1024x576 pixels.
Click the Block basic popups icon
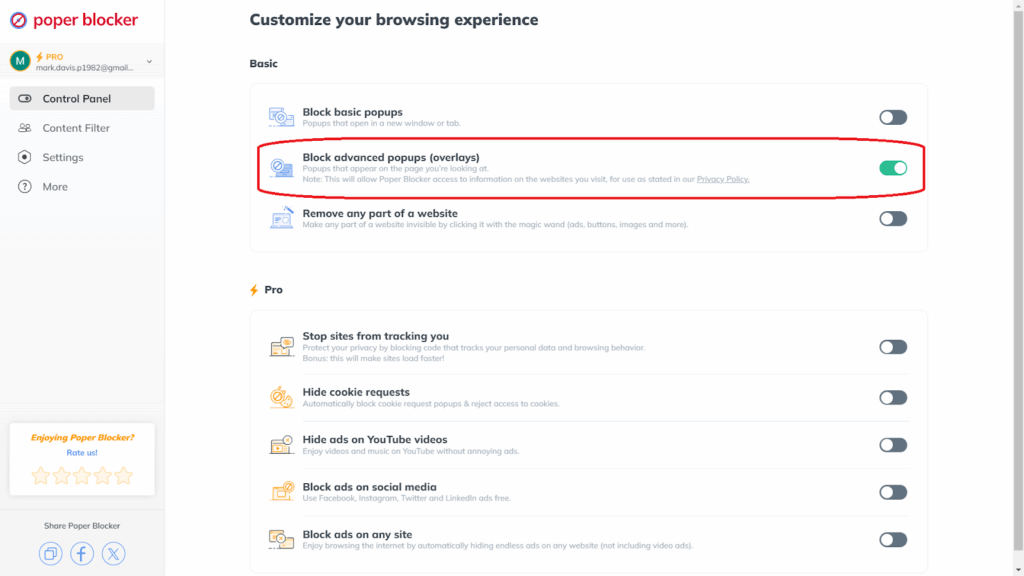[281, 117]
